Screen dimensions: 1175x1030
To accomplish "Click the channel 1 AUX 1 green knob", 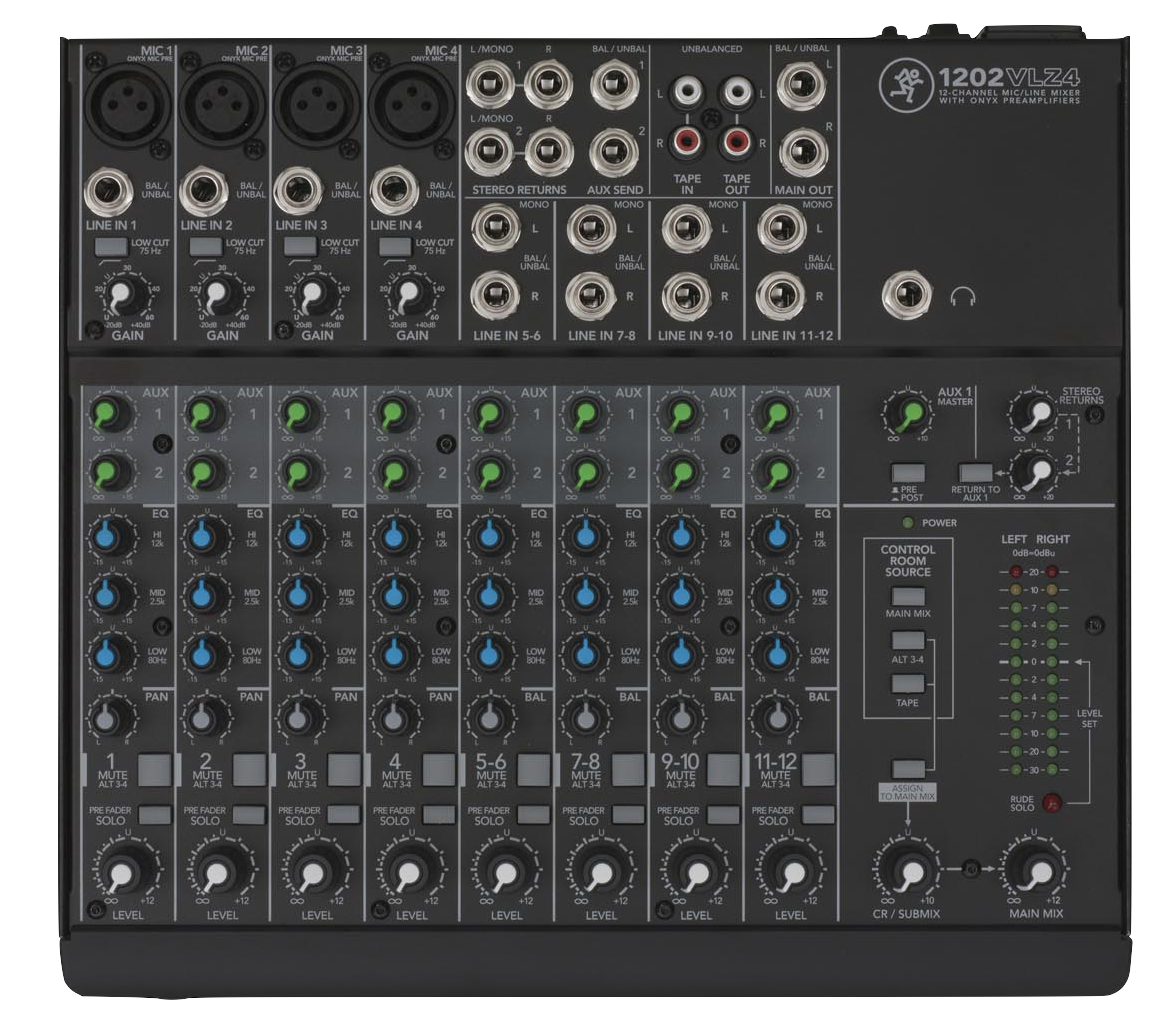I will click(x=109, y=413).
